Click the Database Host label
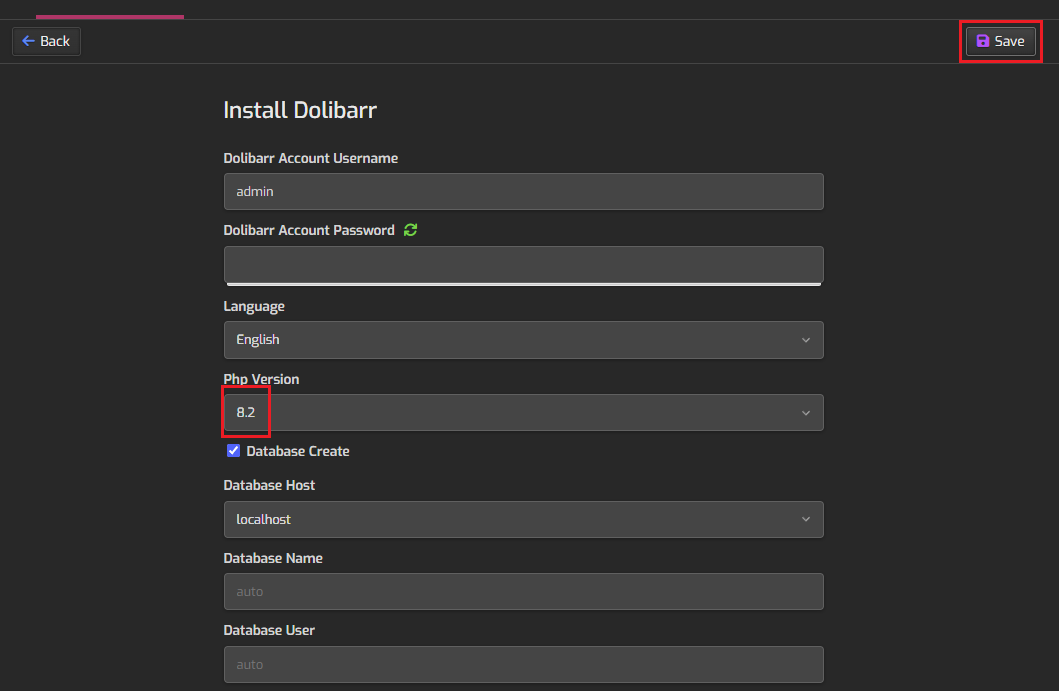 tap(269, 485)
